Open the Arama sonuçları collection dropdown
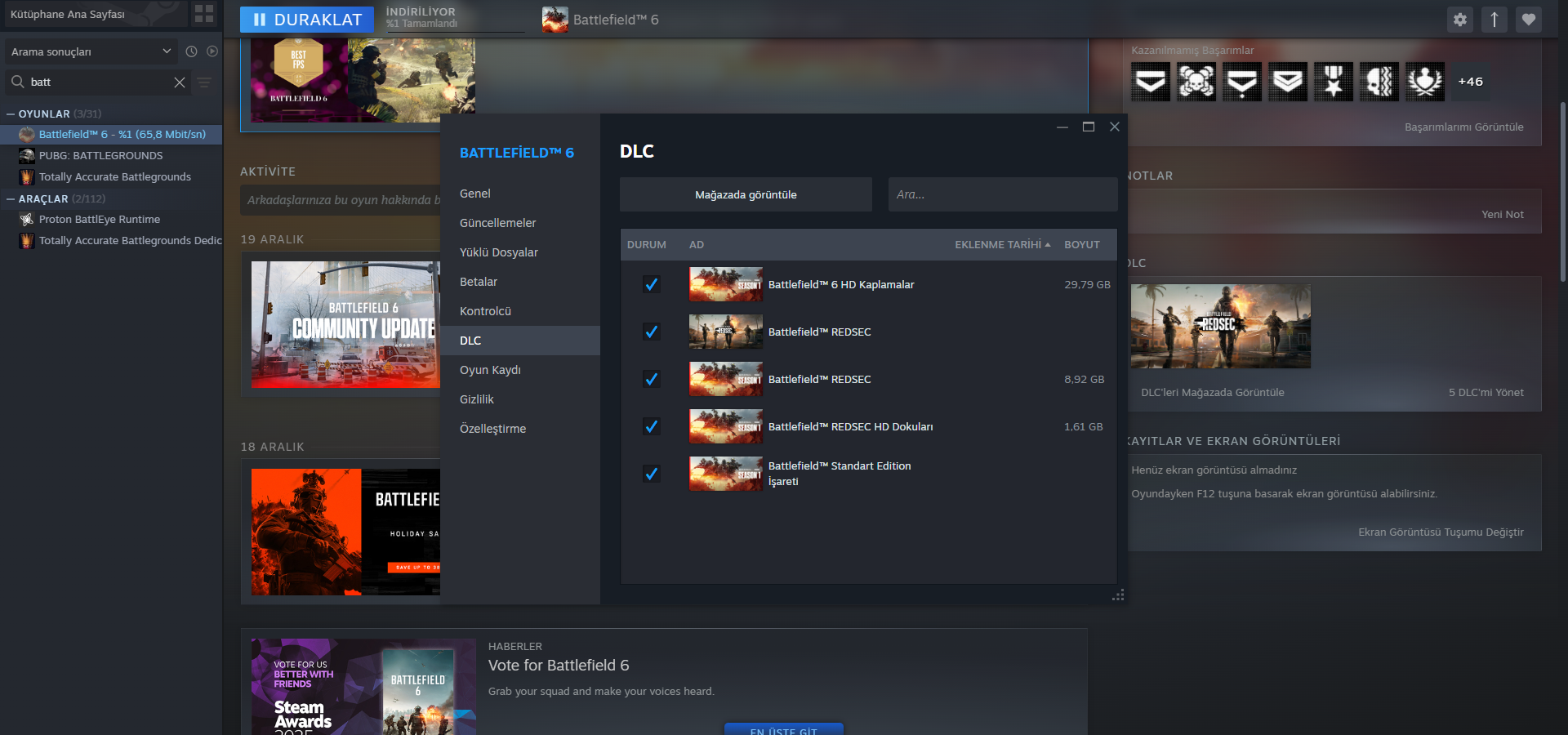 tap(91, 51)
